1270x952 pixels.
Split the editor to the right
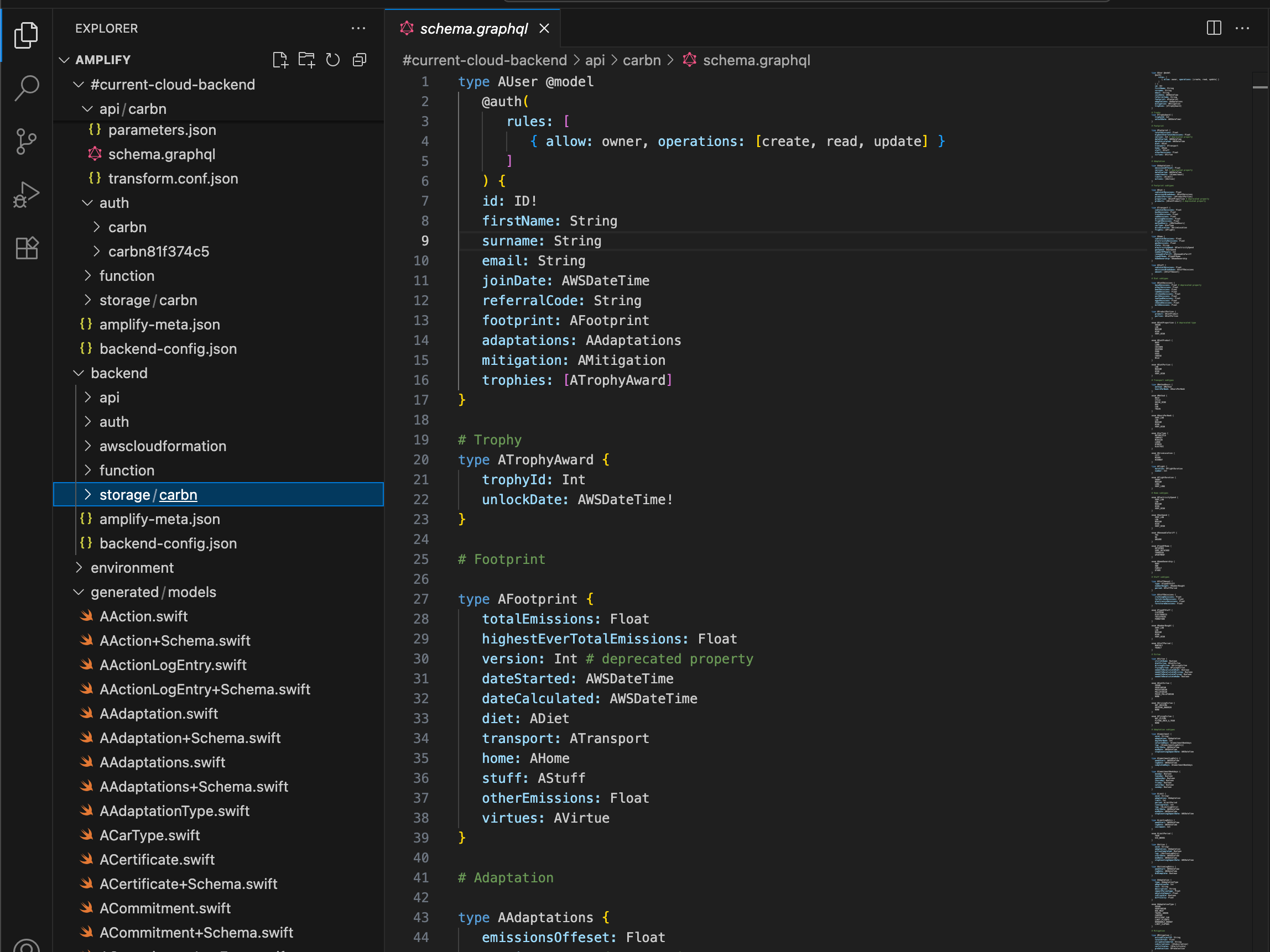pyautogui.click(x=1214, y=28)
